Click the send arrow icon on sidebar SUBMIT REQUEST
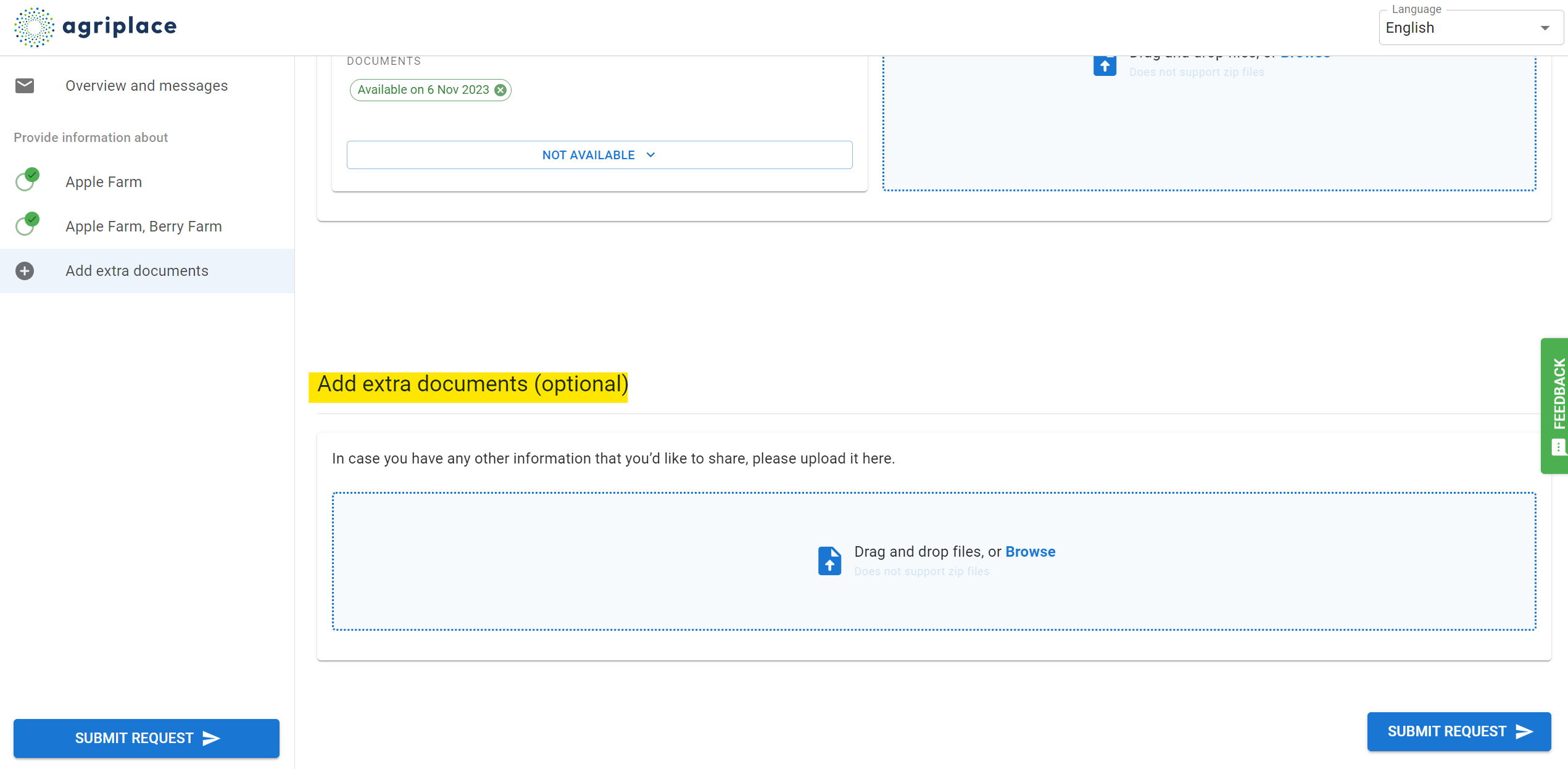 tap(211, 738)
